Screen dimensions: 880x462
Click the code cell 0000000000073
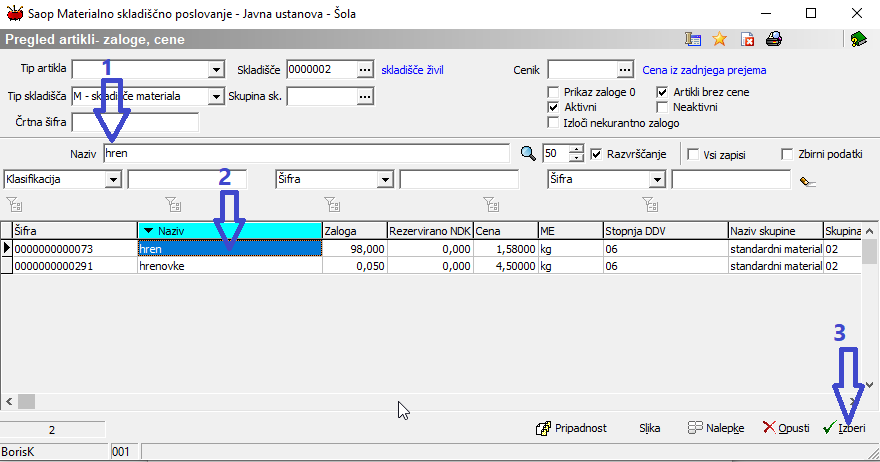[75, 249]
